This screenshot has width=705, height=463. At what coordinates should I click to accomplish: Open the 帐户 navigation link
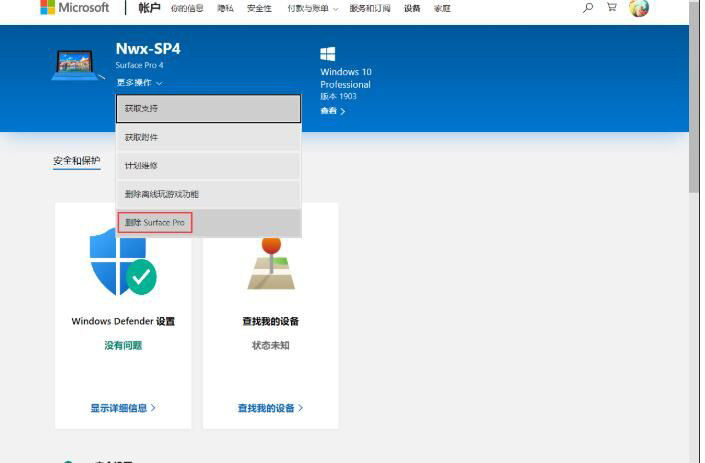(x=149, y=8)
